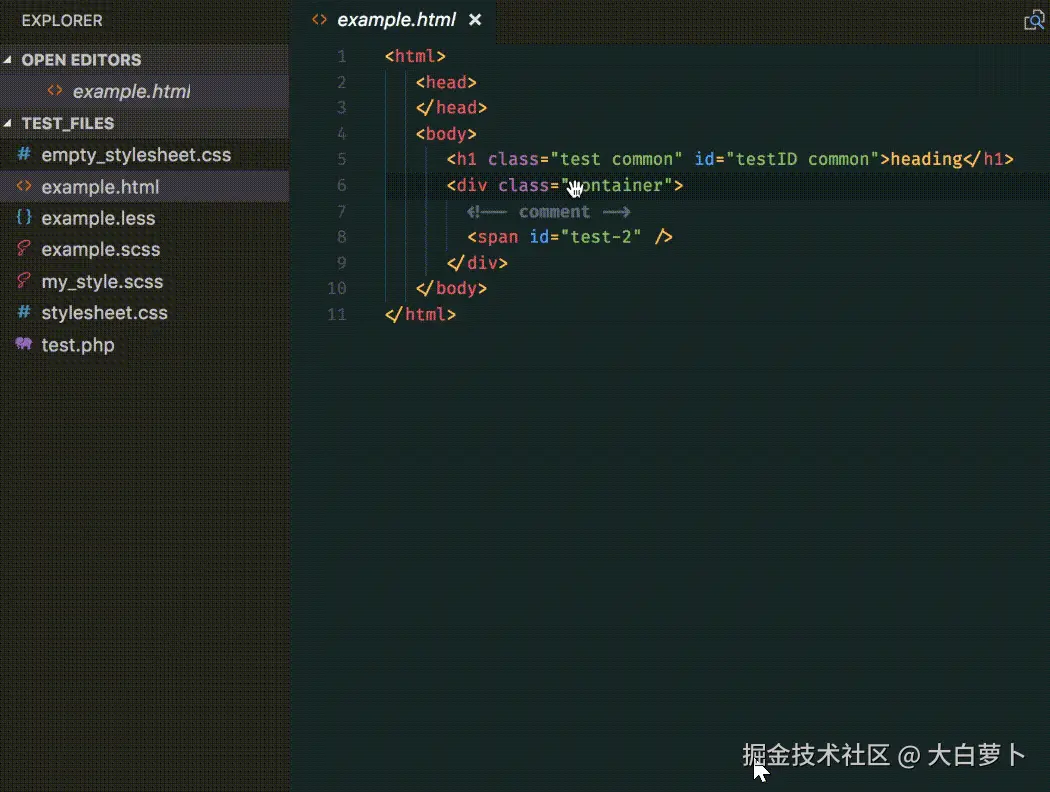1050x792 pixels.
Task: Click the hash icon next to stylesheet.css
Action: coord(23,313)
